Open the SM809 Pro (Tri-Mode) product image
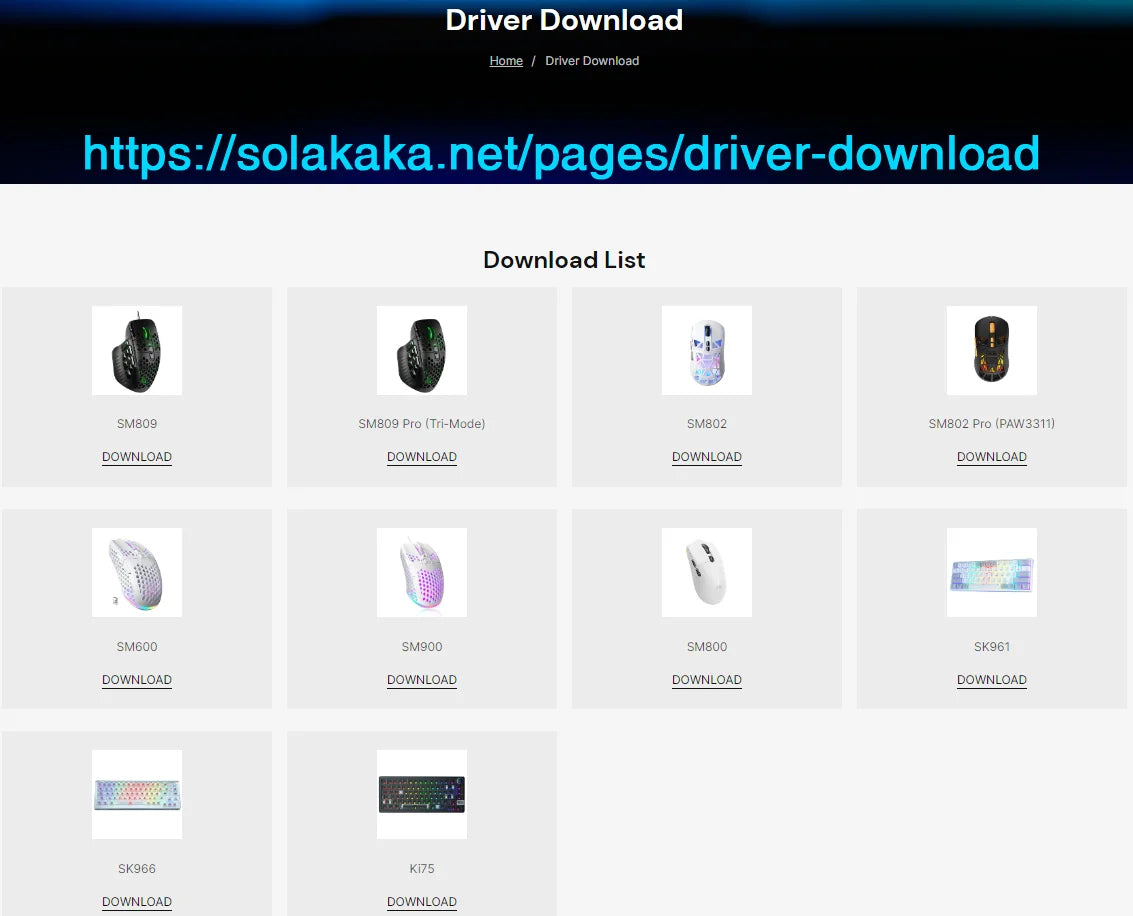Screen dimensions: 1133x916 click(422, 350)
